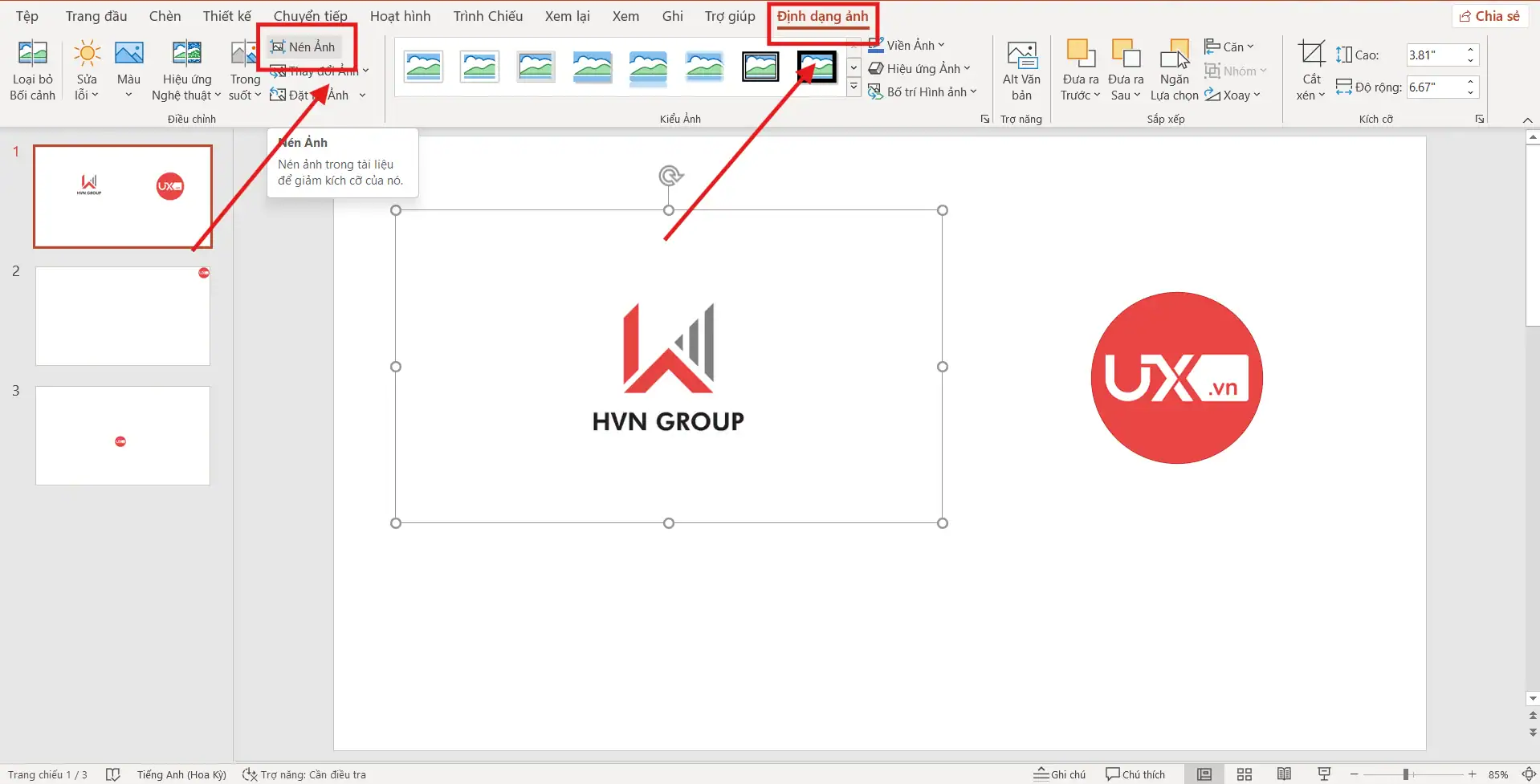Click the Tiếng Anh (Hoa Kỳ) language button

point(181,774)
